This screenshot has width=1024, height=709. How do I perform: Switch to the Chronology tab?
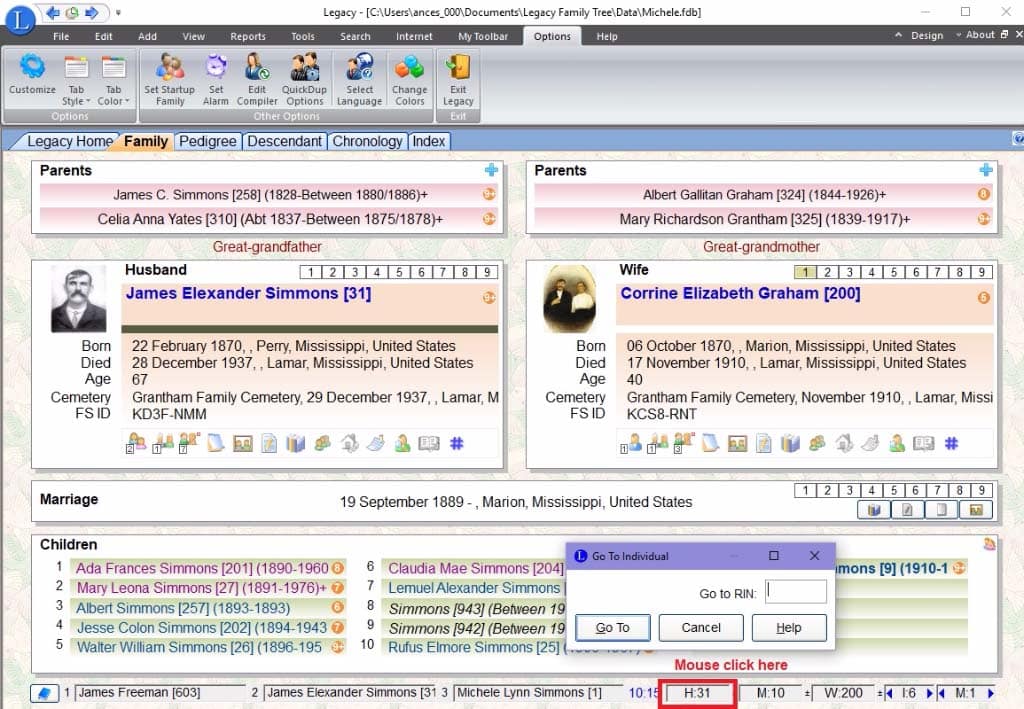pyautogui.click(x=367, y=141)
